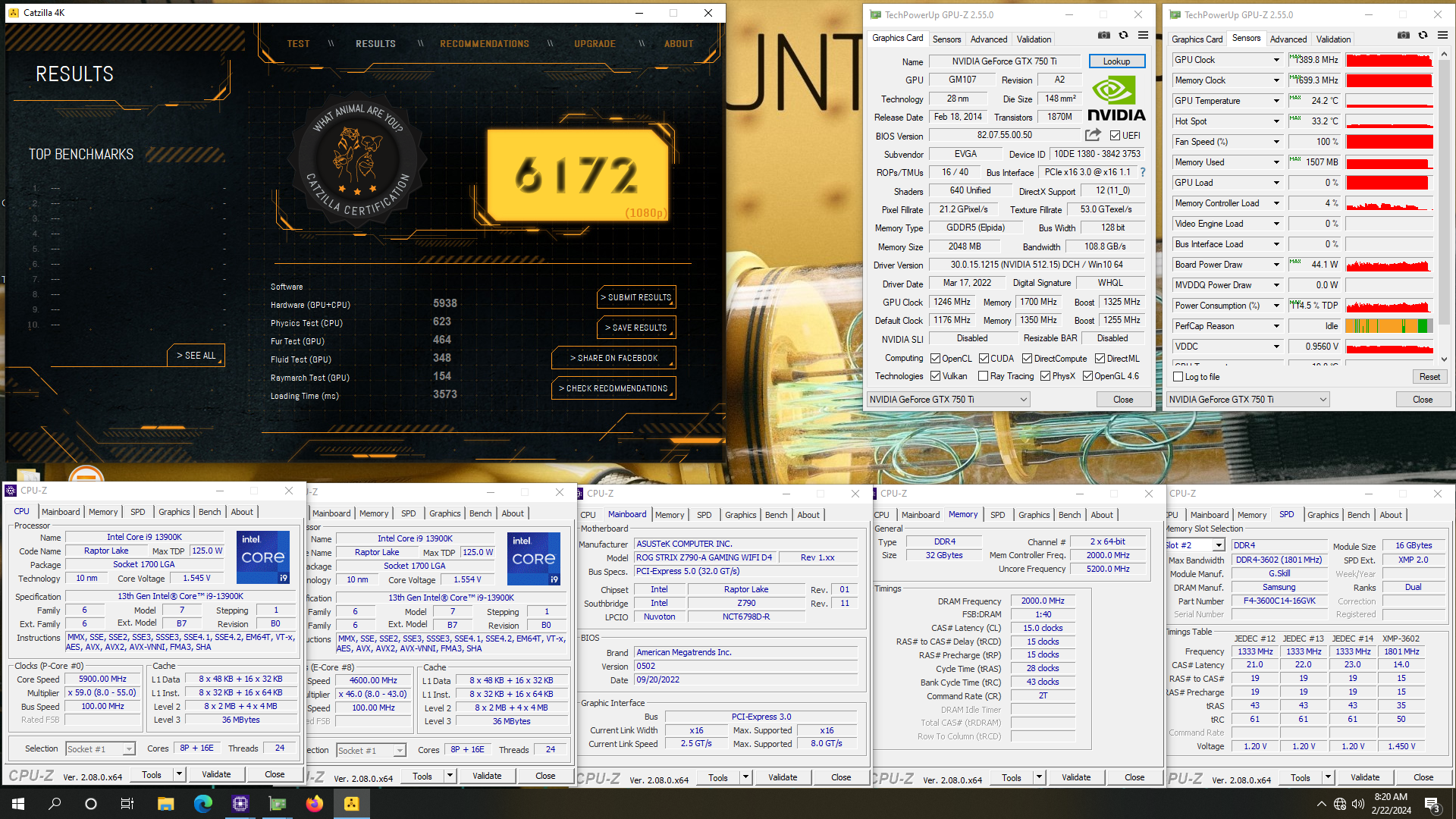Screen dimensions: 1456x819
Task: Capture screenshot in GPU-Z Sensors window
Action: click(1404, 35)
